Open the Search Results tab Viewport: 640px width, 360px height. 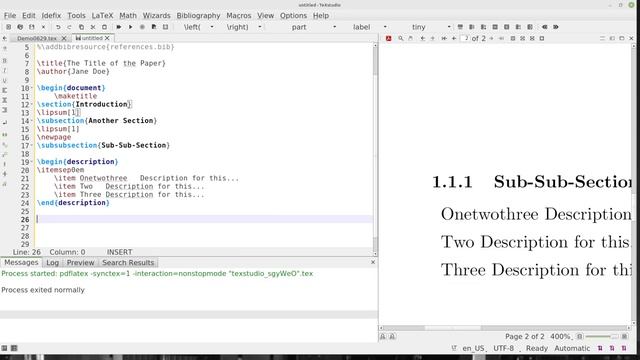coord(128,262)
